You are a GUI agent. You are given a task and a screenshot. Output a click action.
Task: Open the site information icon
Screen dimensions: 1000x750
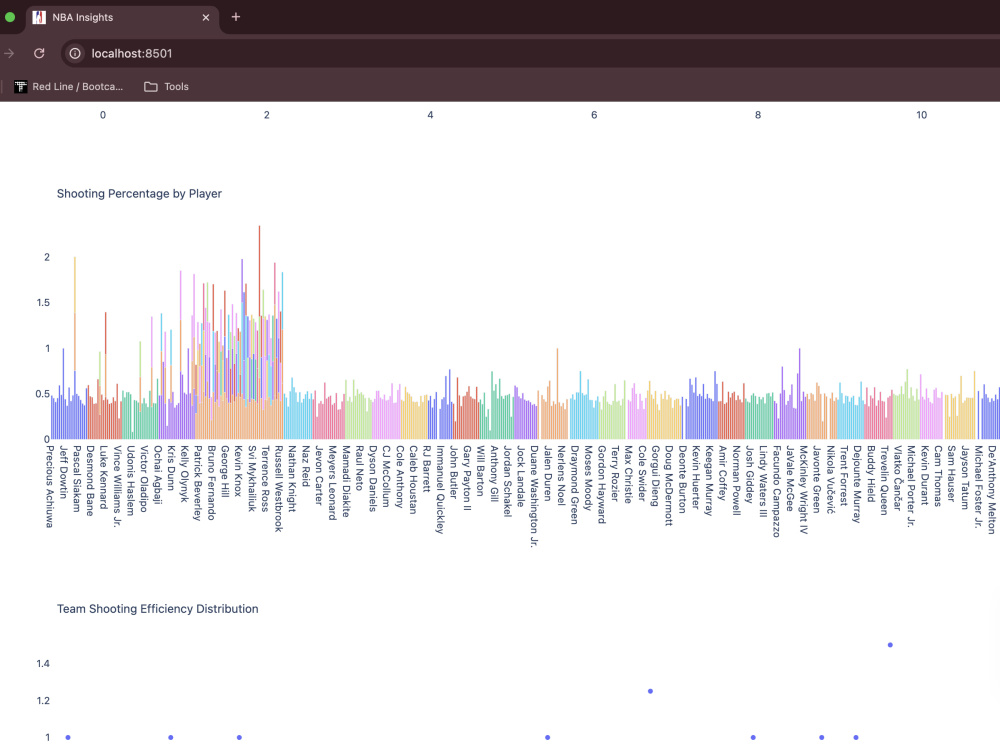(75, 54)
